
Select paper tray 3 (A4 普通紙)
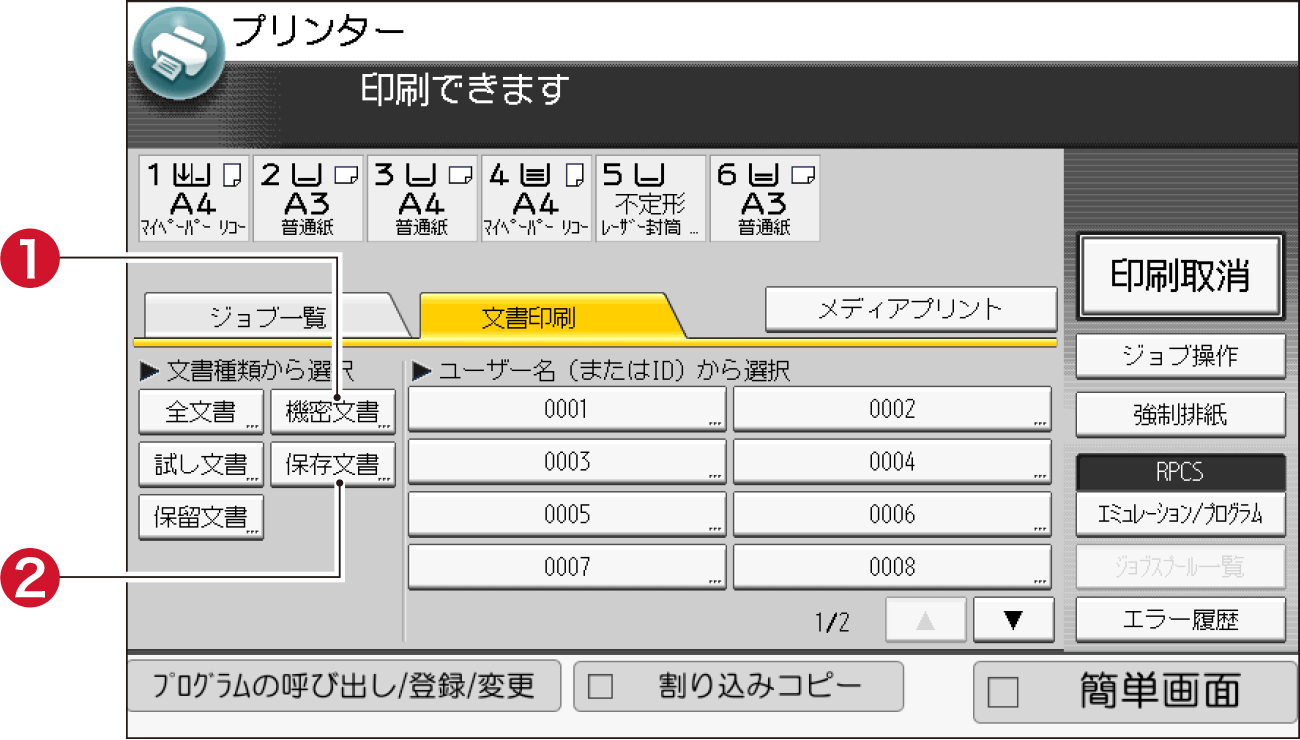tap(421, 198)
